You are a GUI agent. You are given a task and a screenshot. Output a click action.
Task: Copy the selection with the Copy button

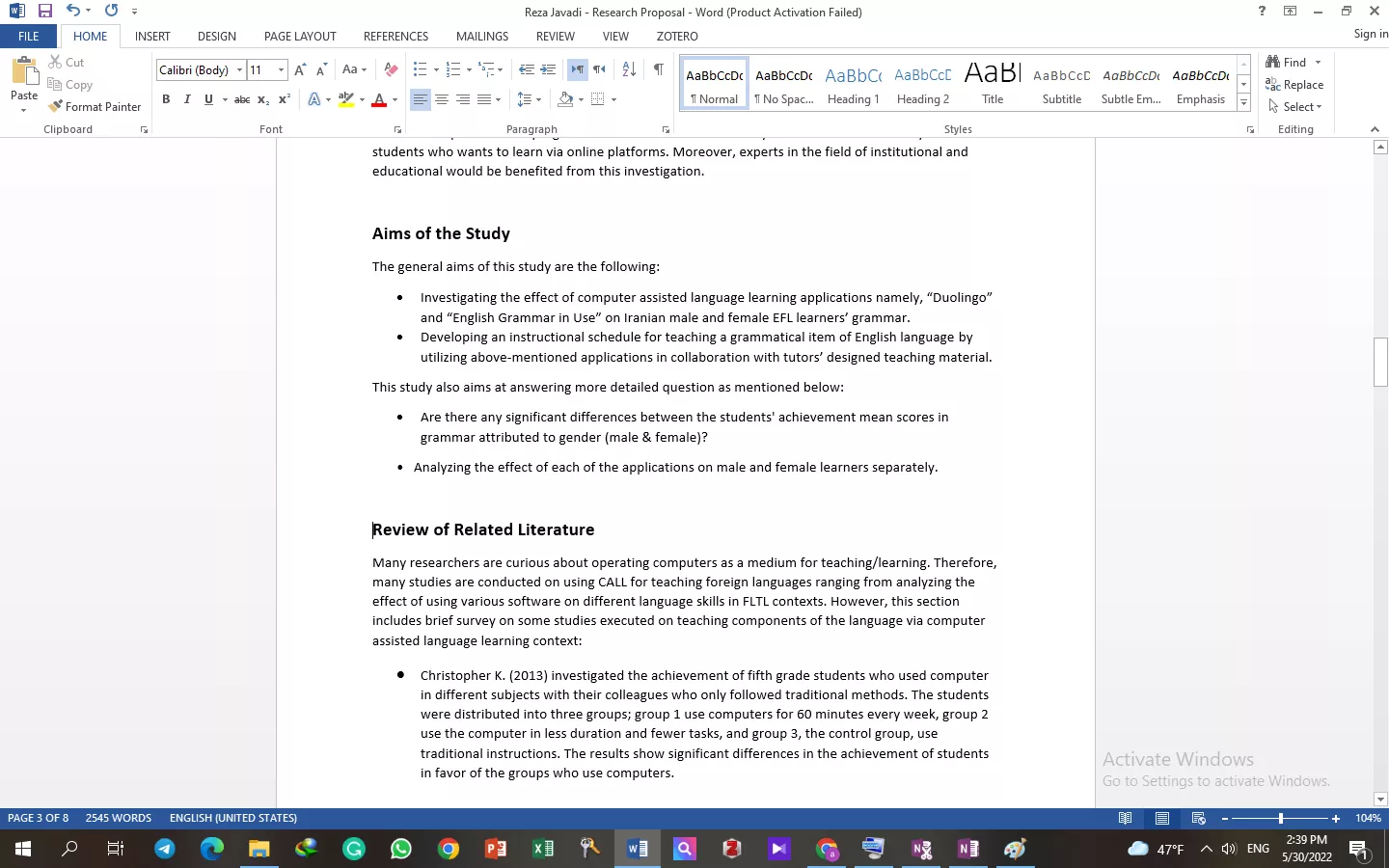coord(69,85)
